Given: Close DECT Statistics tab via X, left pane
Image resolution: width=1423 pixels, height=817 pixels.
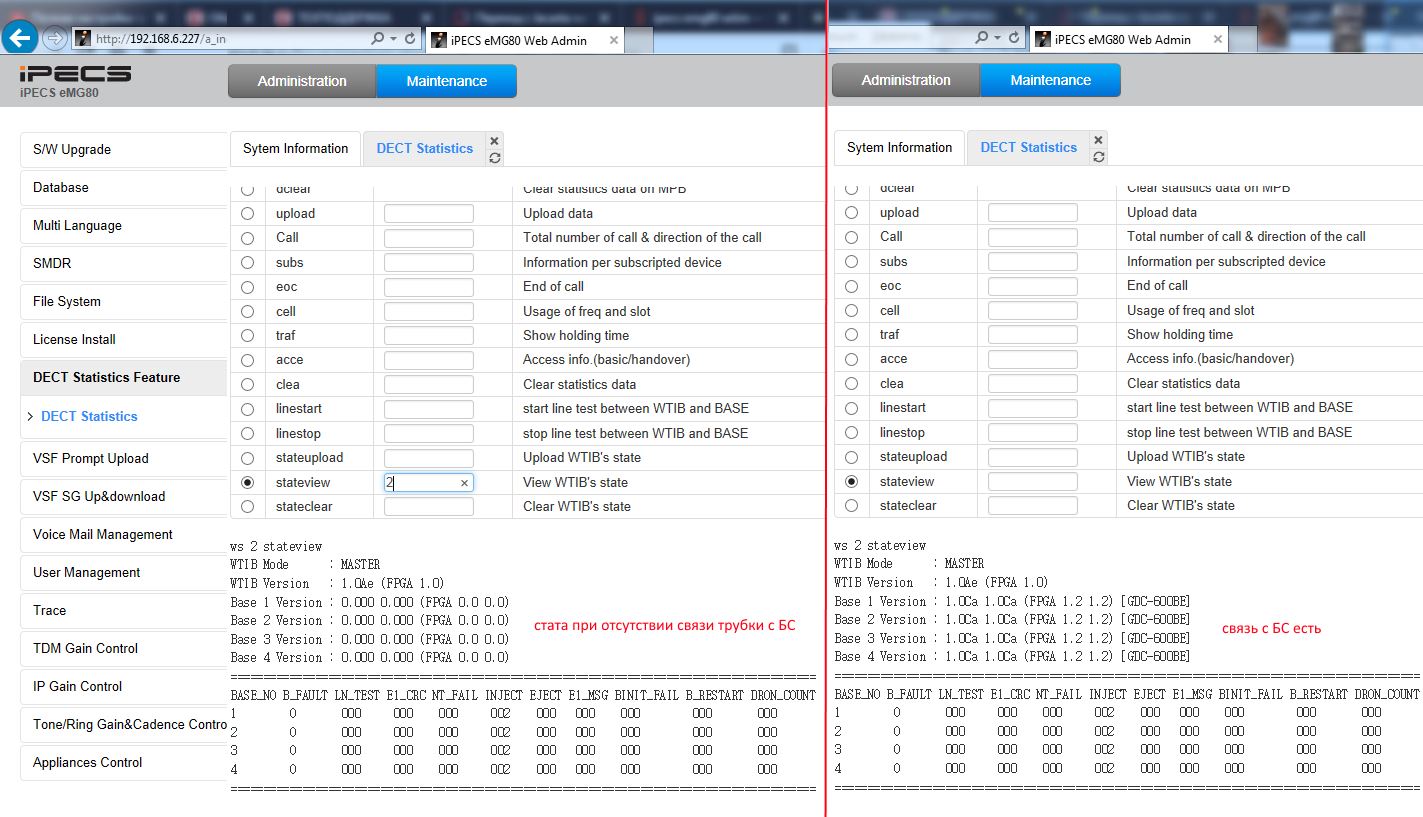Looking at the screenshot, I should click(494, 141).
